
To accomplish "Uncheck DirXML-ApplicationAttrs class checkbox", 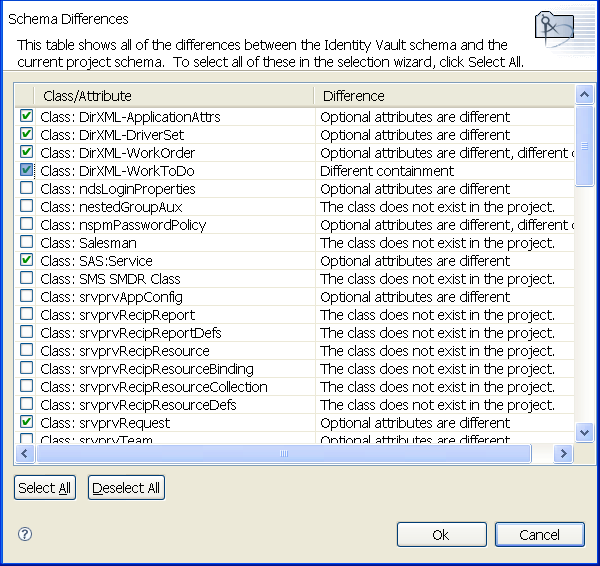I will click(x=26, y=116).
